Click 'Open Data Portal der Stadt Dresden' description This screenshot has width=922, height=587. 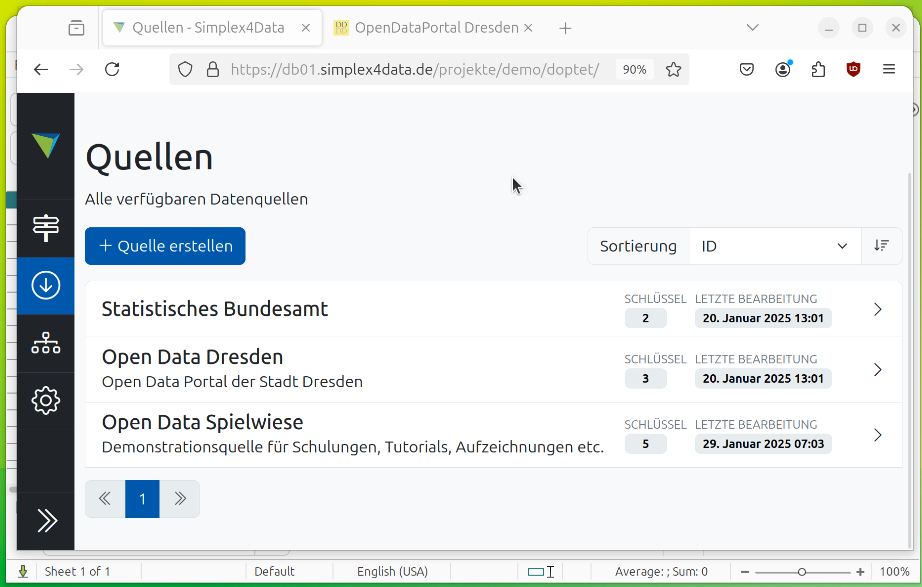(x=232, y=382)
